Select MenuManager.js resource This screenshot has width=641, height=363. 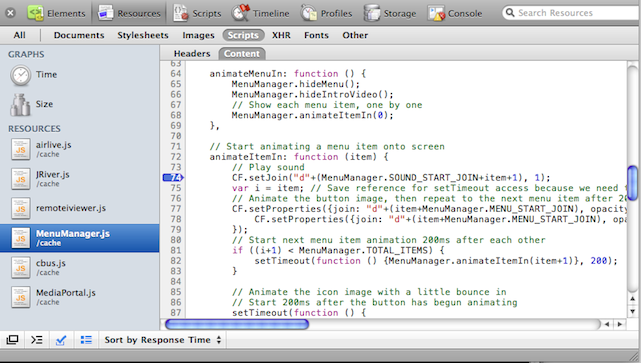[80, 238]
